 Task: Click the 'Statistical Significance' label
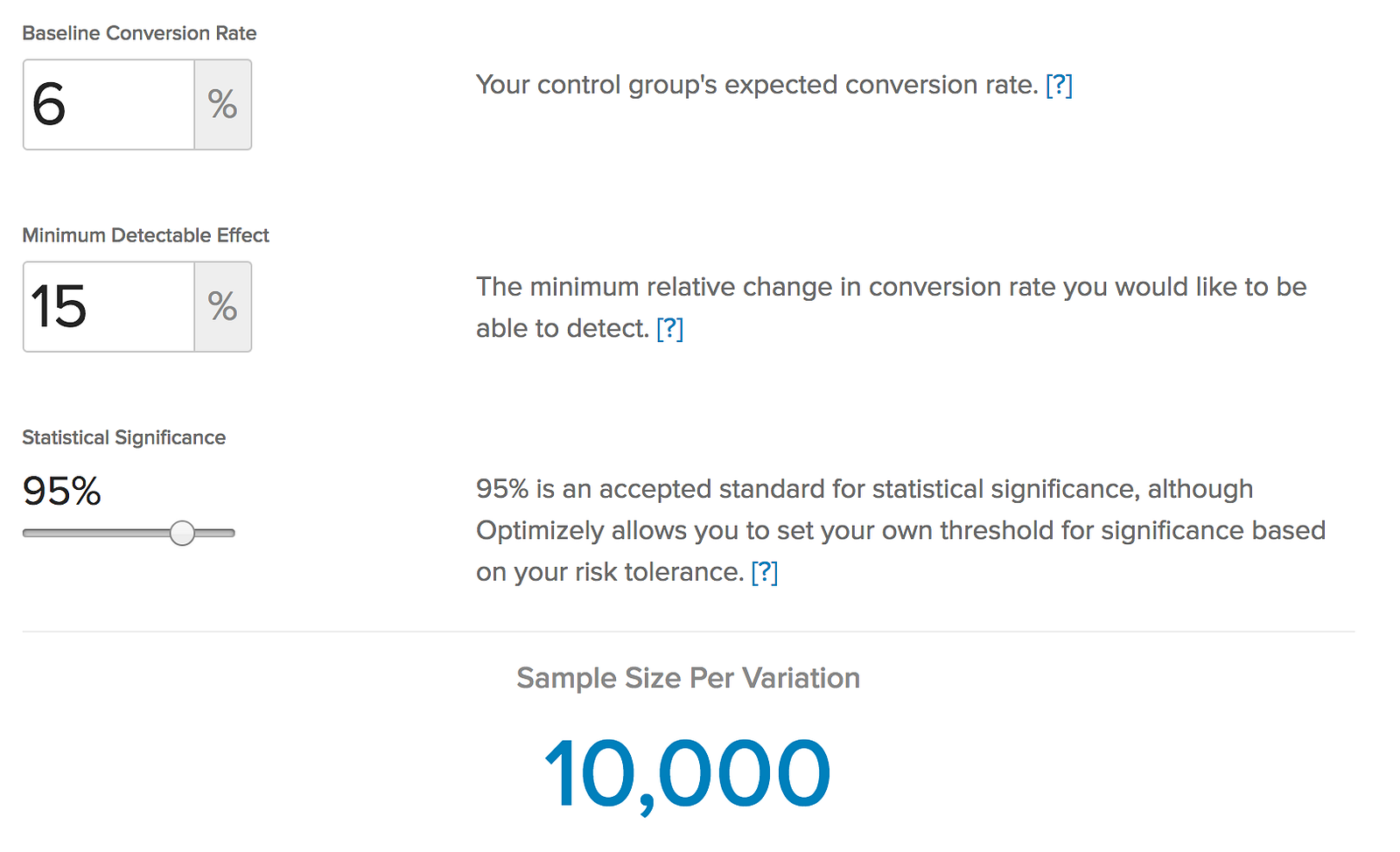[123, 437]
